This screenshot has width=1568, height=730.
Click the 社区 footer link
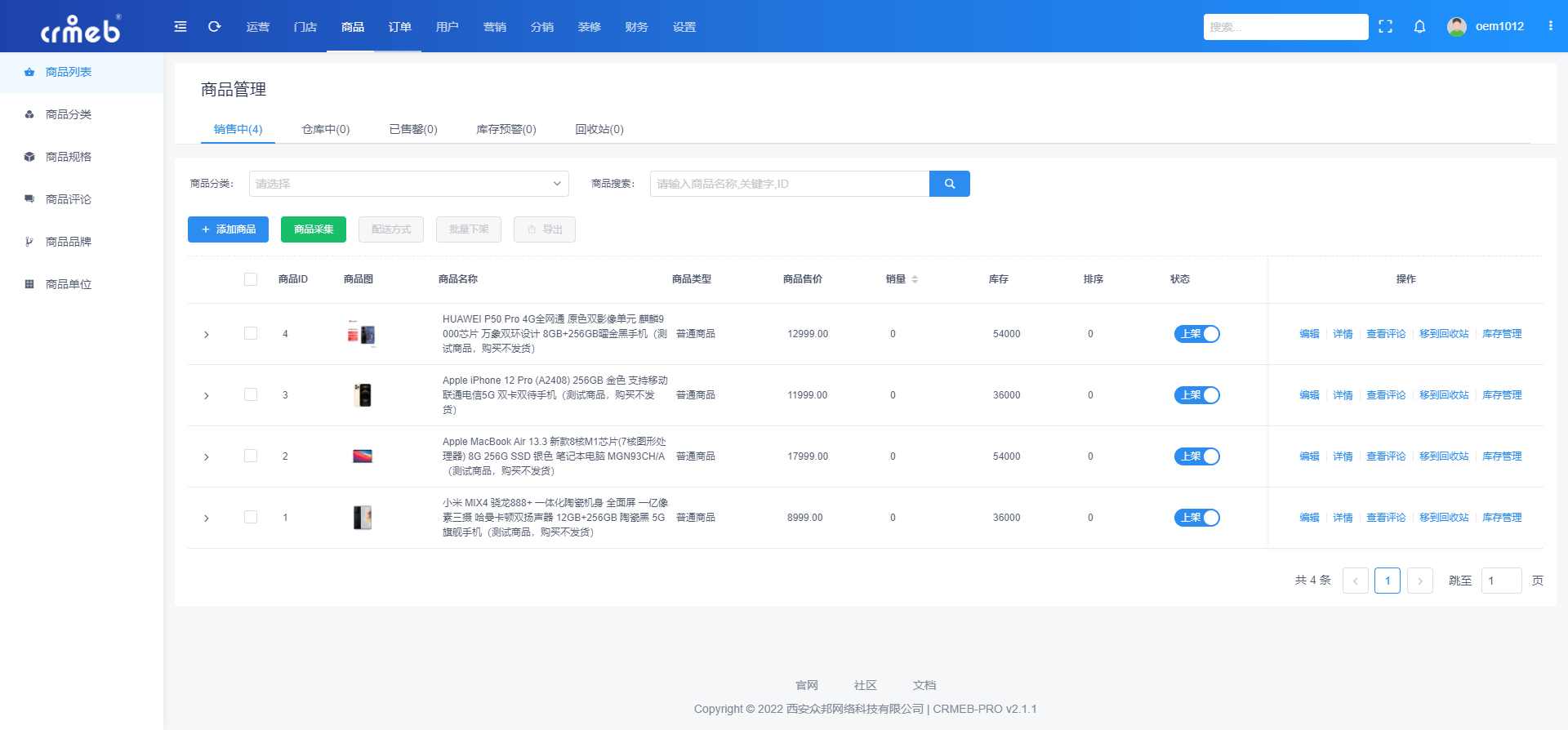point(866,685)
